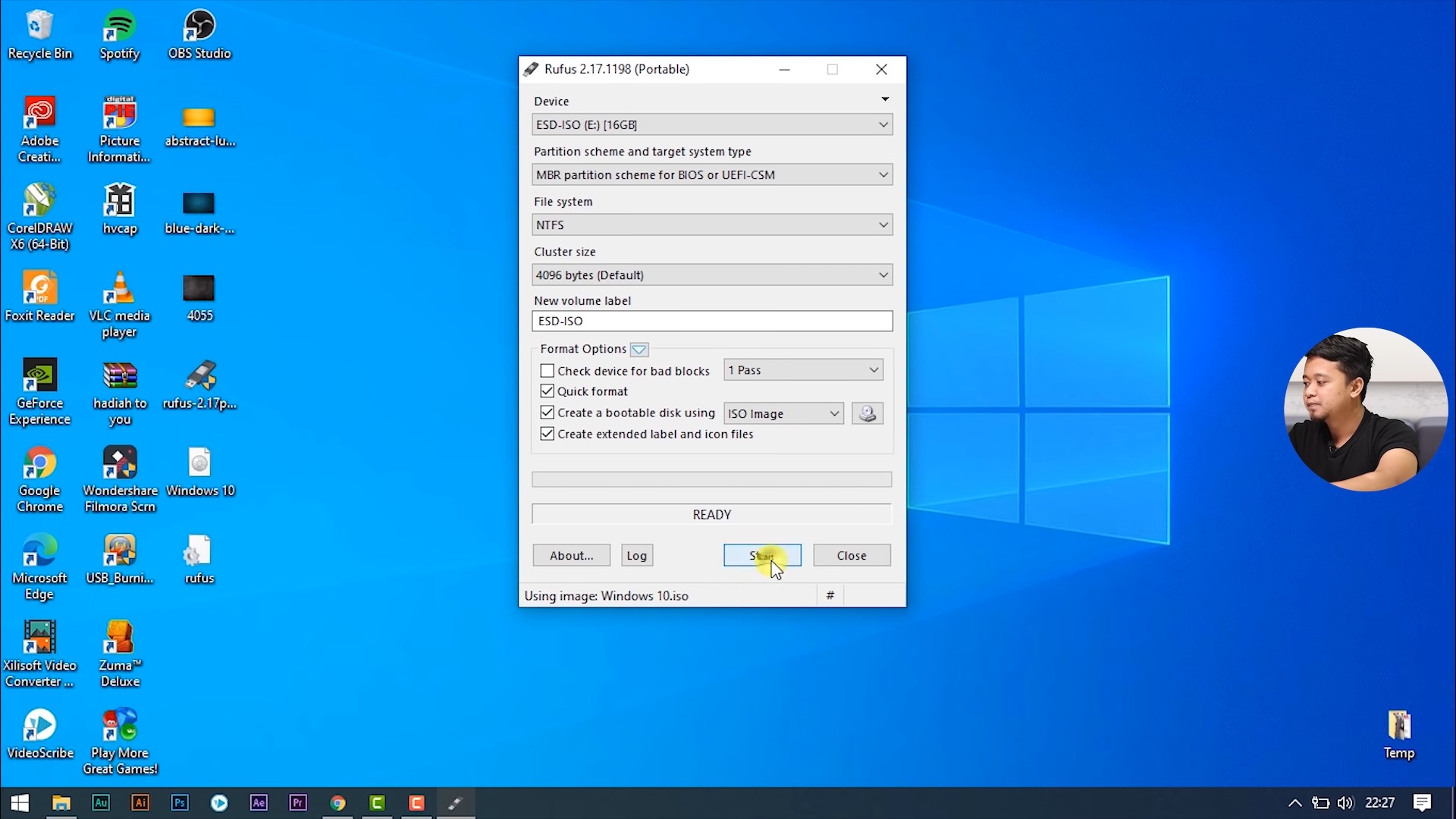Click the New volume label field
1456x819 pixels.
(712, 321)
